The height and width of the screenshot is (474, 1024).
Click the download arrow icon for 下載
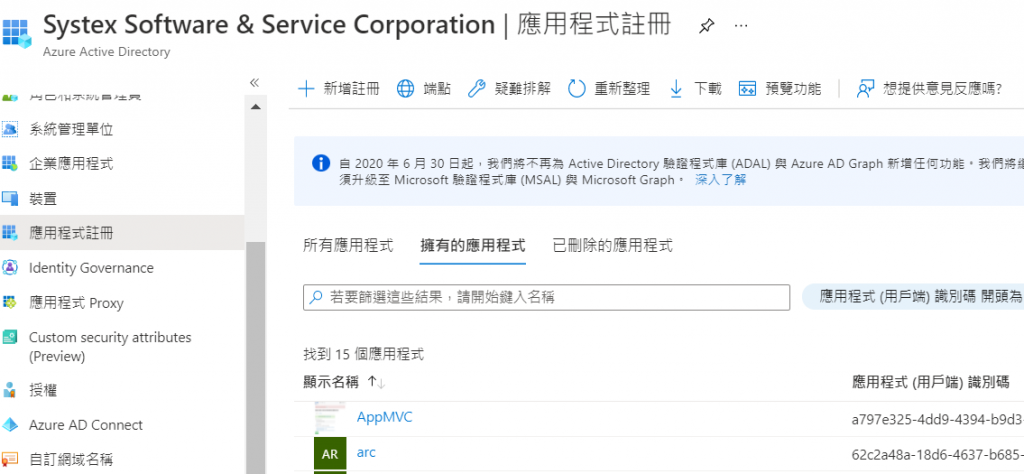pyautogui.click(x=676, y=89)
